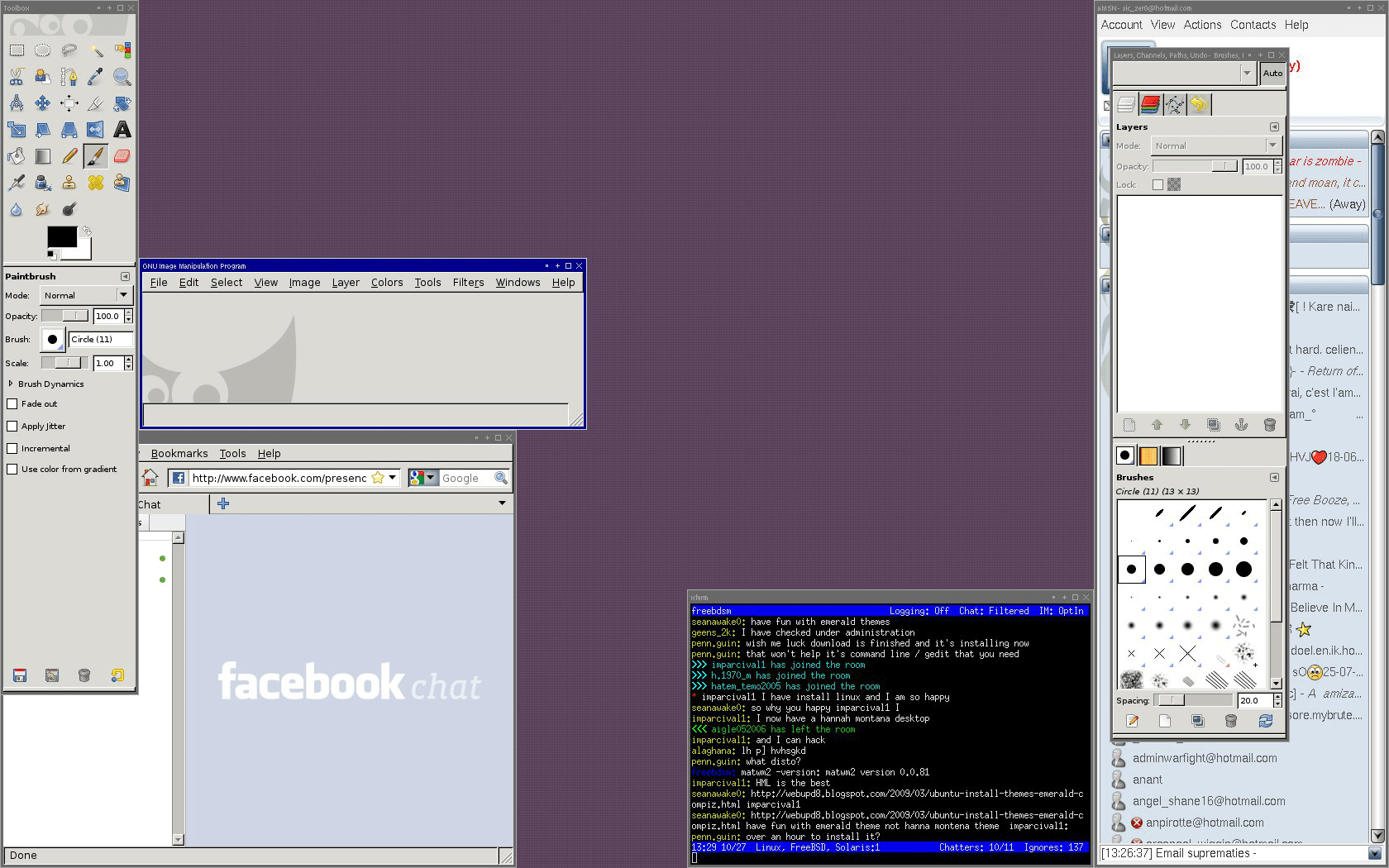Open Firefox home page via house icon
This screenshot has height=868, width=1389.
pyautogui.click(x=150, y=478)
